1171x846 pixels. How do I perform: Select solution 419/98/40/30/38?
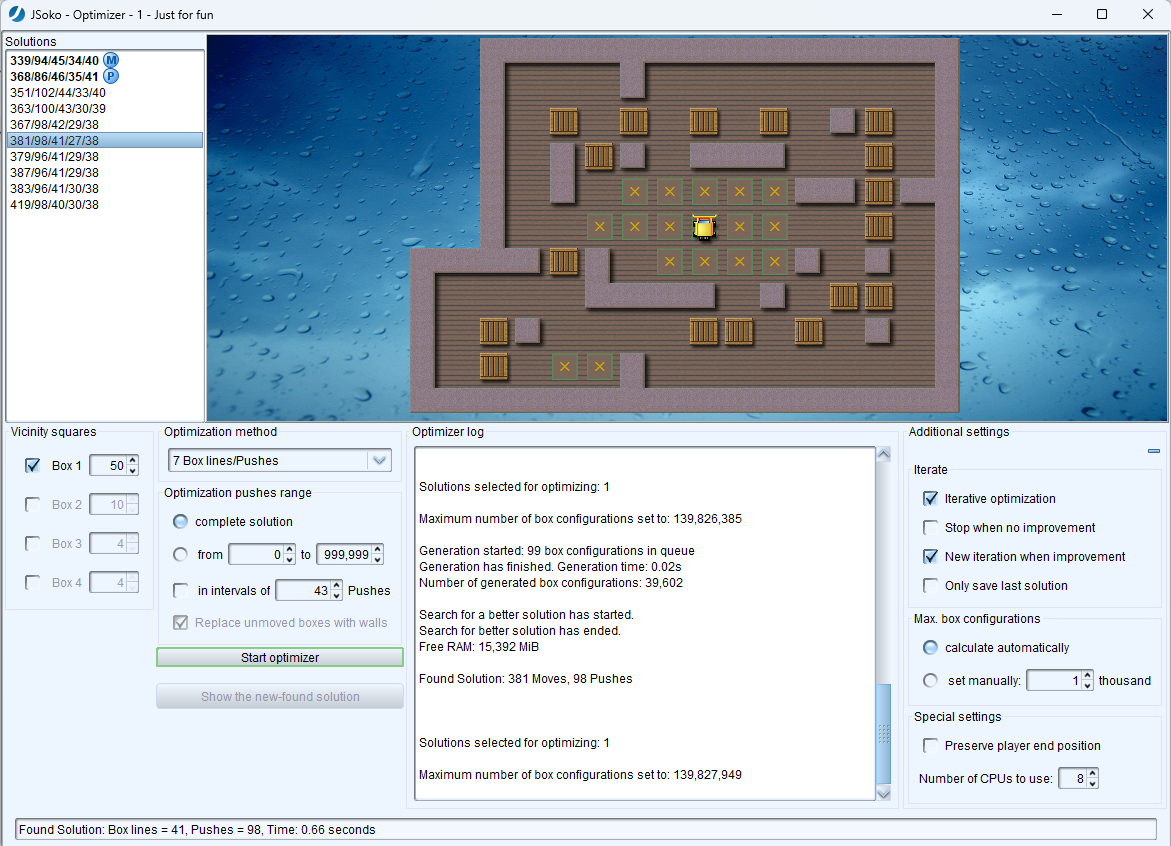coord(105,205)
